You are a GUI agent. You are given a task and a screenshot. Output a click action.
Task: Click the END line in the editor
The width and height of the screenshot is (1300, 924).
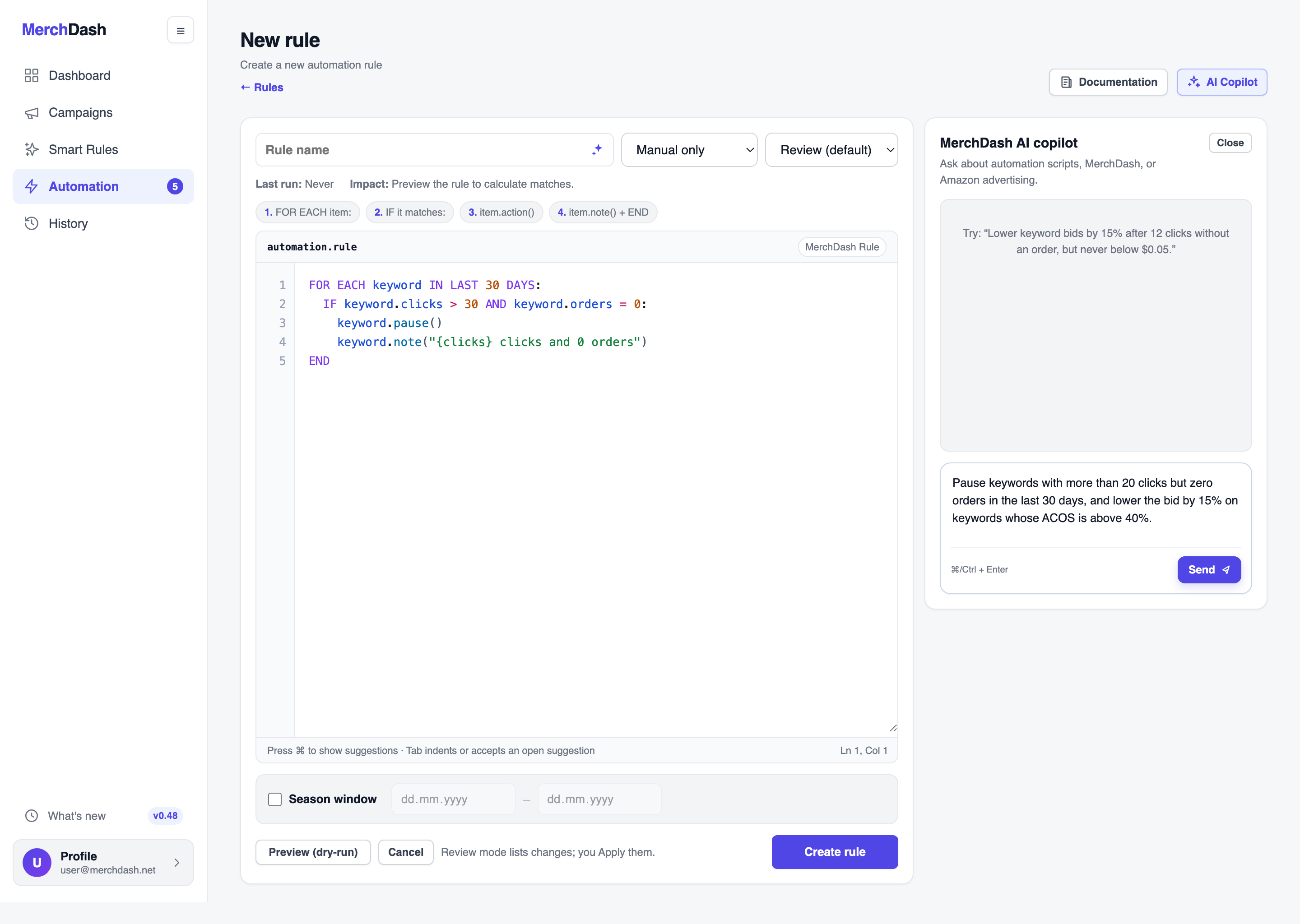[319, 361]
